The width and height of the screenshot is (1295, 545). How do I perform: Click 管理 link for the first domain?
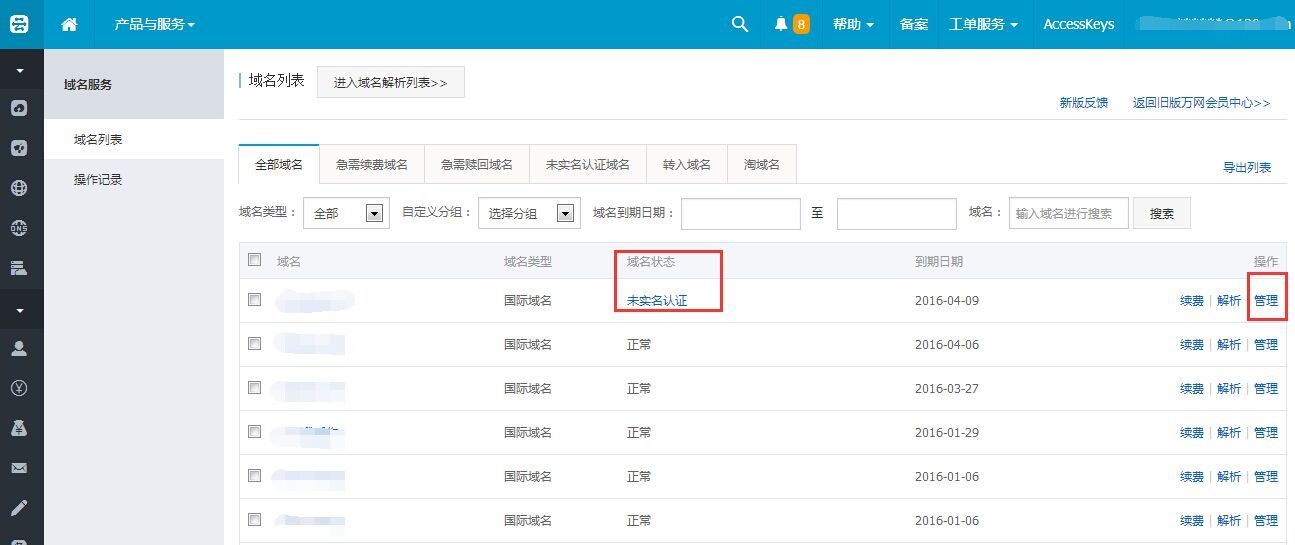click(x=1266, y=300)
